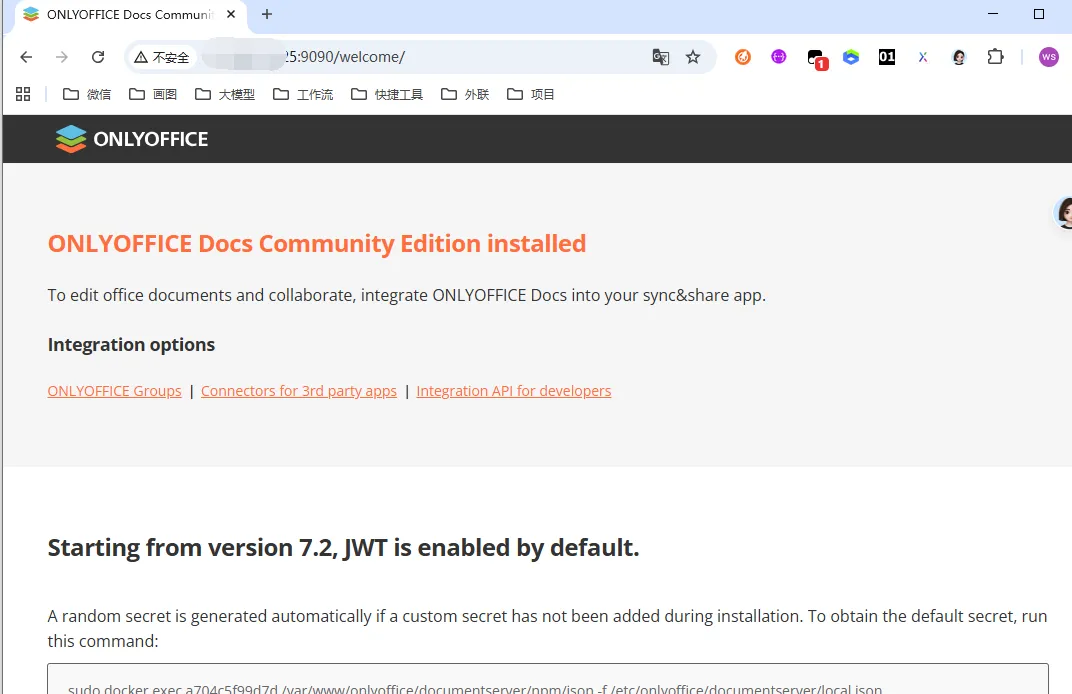
Task: Click the floating avatar at right edge
Action: (x=1064, y=213)
